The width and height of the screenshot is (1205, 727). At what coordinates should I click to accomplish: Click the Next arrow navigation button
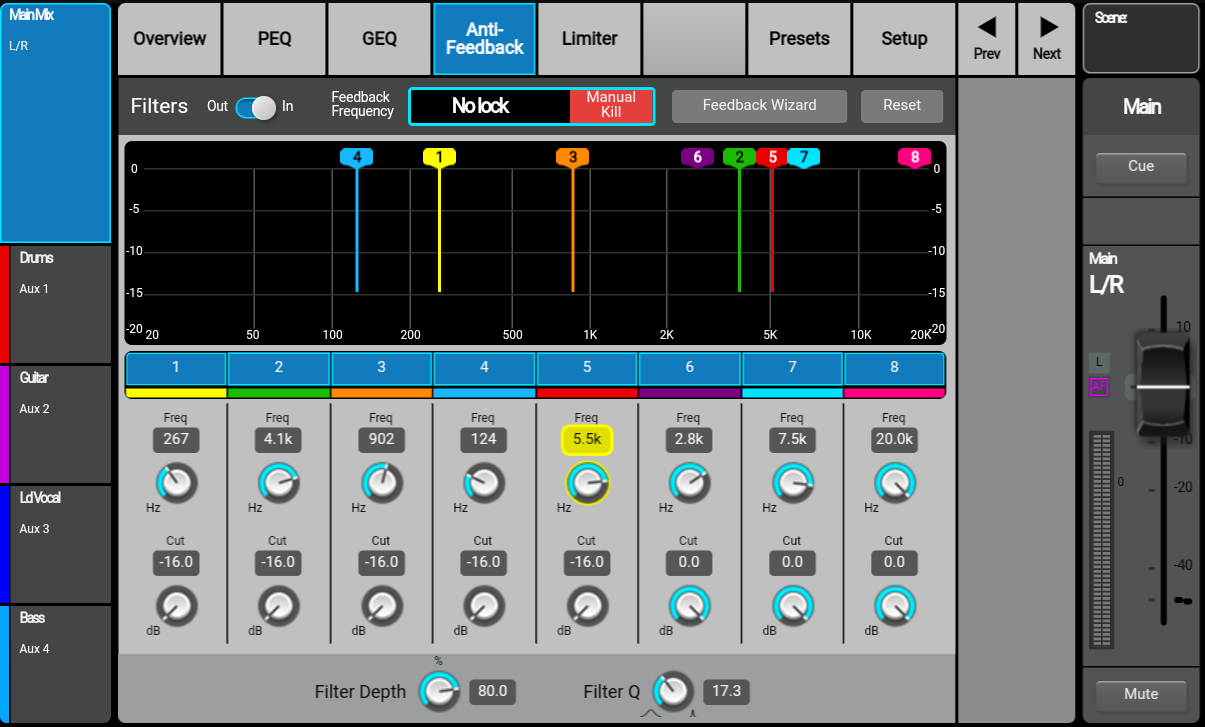pyautogui.click(x=1047, y=39)
